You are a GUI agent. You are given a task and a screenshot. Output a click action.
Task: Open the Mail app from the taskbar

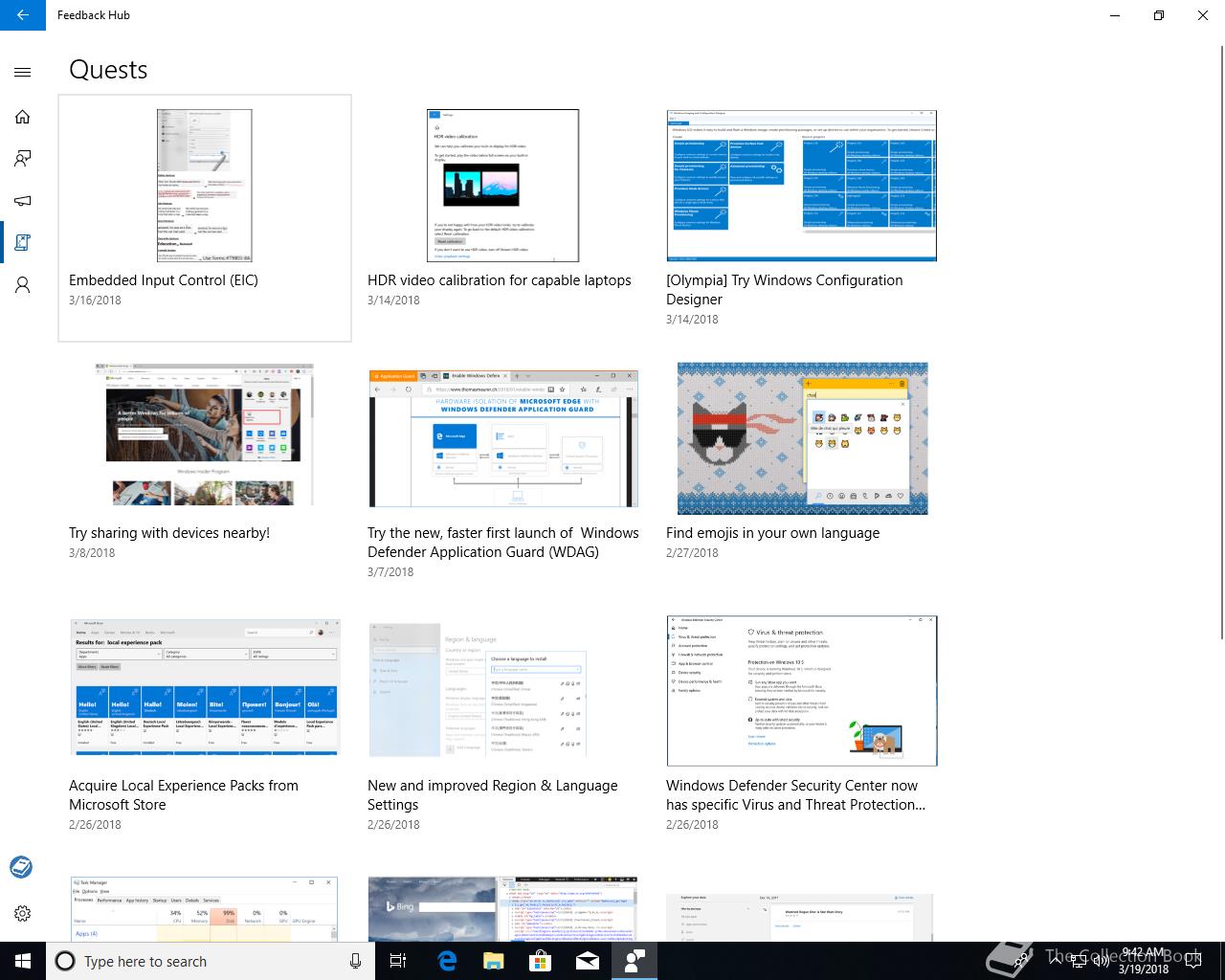[x=588, y=961]
